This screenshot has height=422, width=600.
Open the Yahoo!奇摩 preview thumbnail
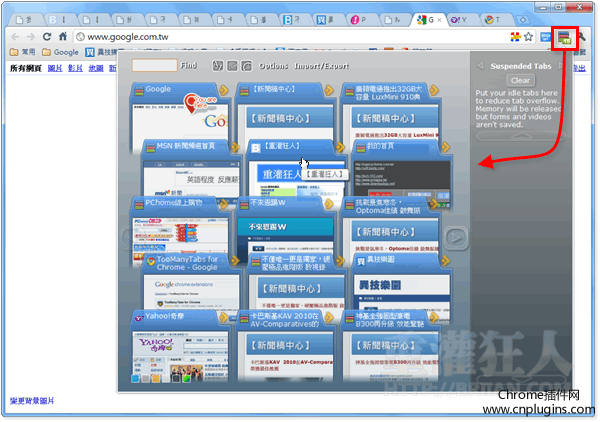click(180, 357)
